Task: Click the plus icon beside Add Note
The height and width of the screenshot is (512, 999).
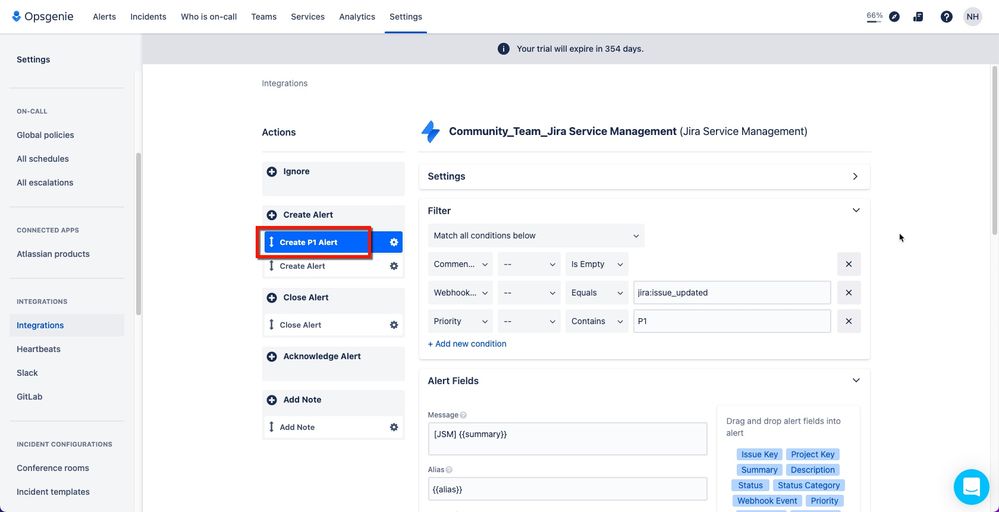Action: pyautogui.click(x=272, y=400)
